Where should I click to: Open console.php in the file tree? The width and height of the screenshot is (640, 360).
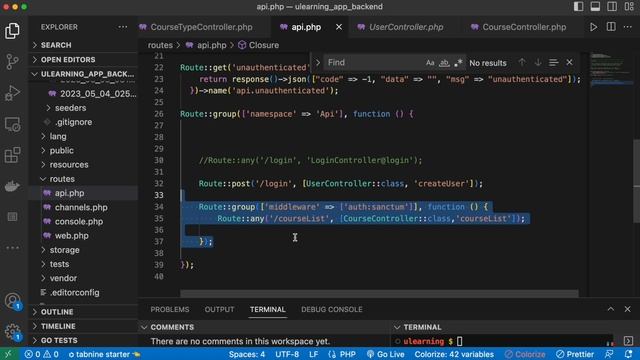tap(84, 222)
